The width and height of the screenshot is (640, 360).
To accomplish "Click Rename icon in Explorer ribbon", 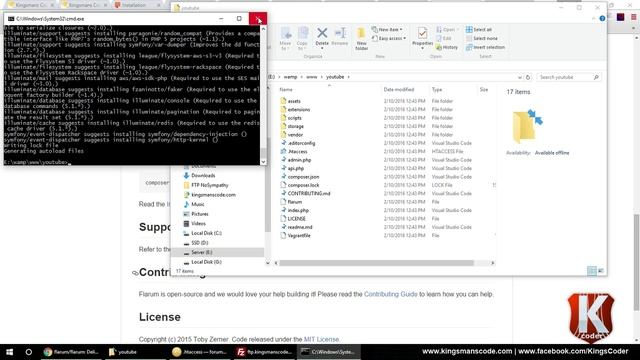I will [340, 37].
